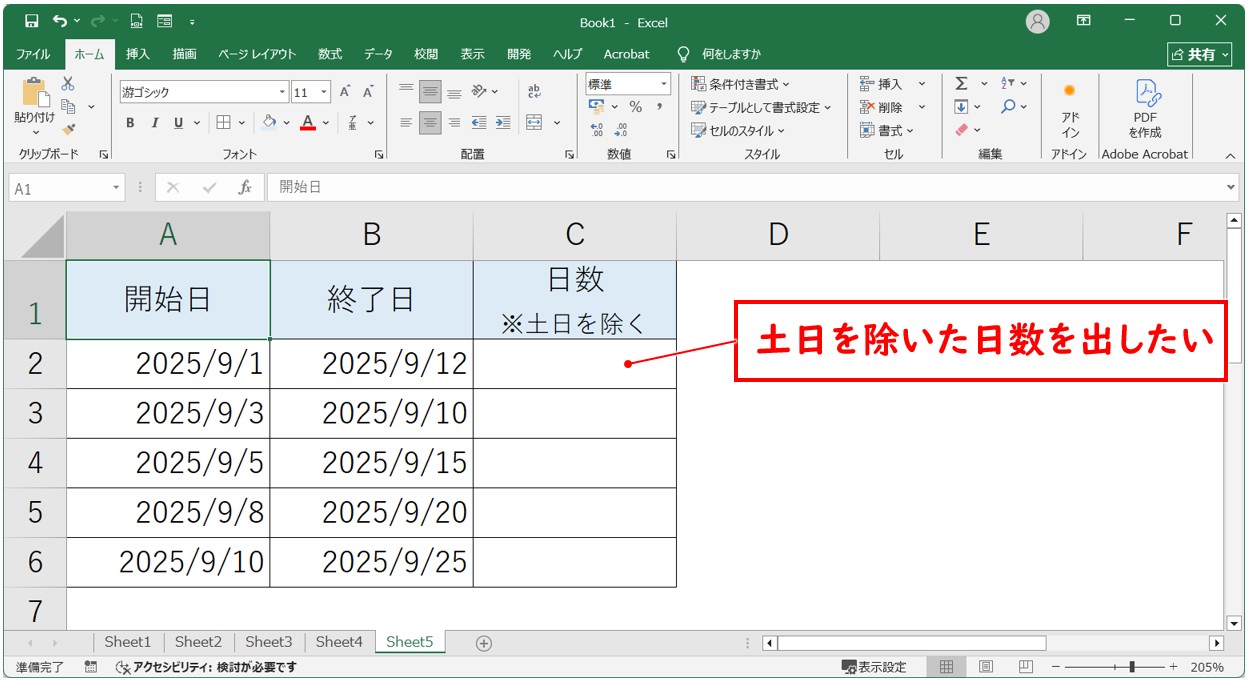Switch to the データ (Data) tab
Screen dimensions: 1249x681
coord(378,54)
